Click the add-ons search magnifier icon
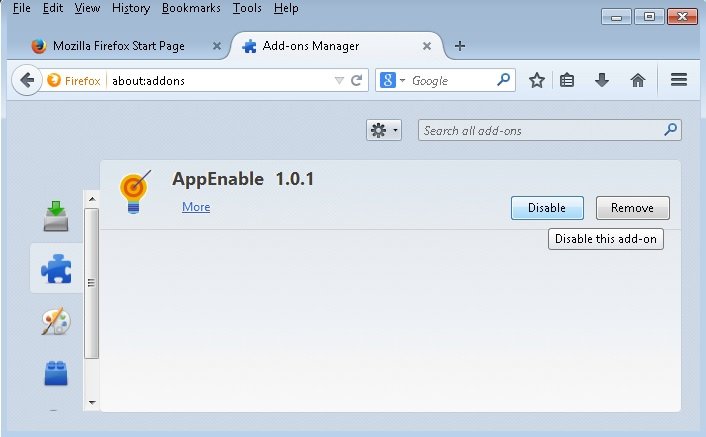 click(x=670, y=130)
